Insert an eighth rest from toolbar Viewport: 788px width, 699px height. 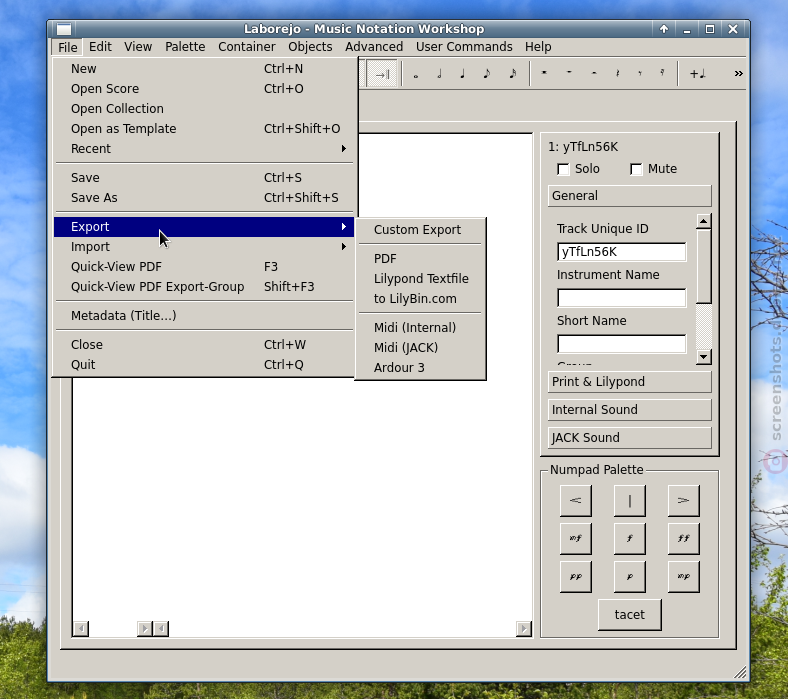[x=640, y=74]
